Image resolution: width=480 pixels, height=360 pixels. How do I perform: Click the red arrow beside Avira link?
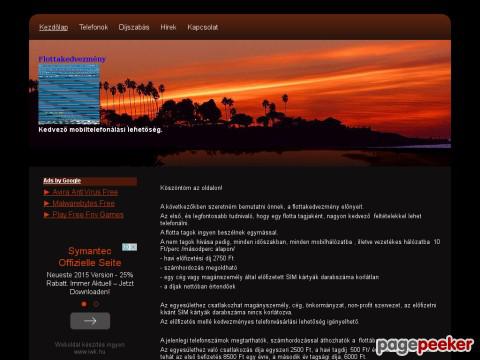(47, 192)
